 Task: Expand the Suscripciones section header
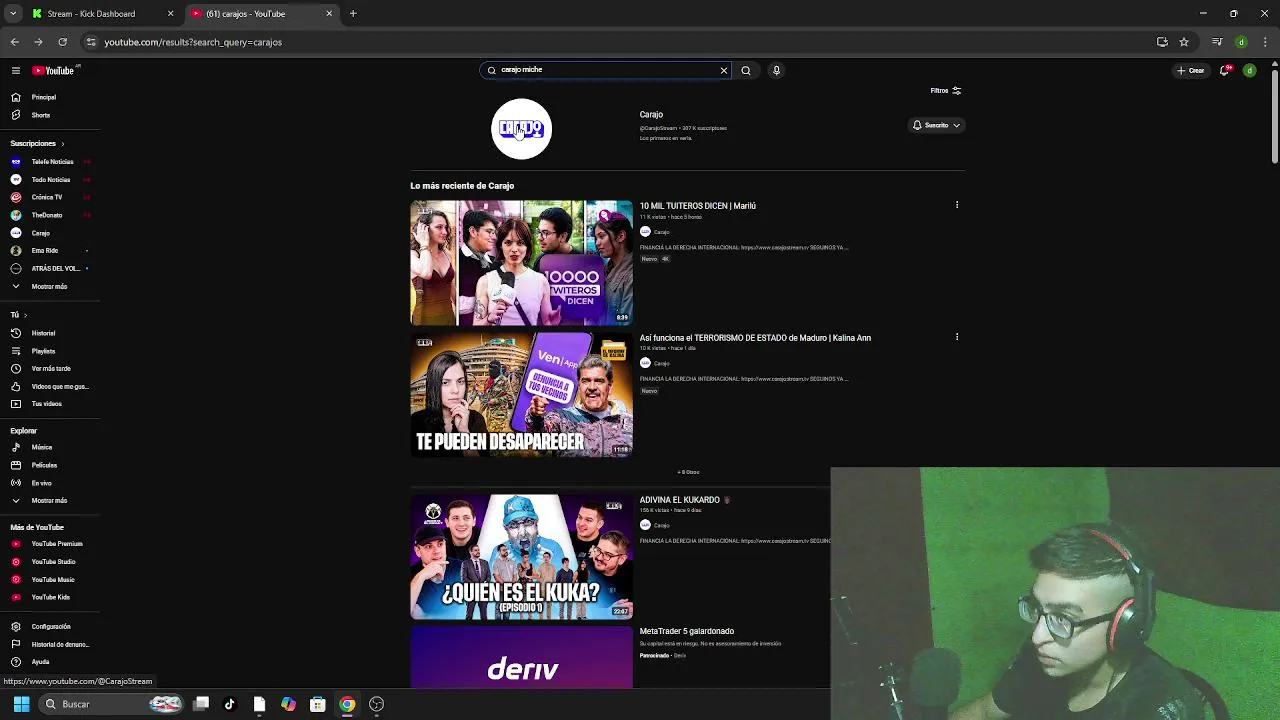[x=38, y=143]
